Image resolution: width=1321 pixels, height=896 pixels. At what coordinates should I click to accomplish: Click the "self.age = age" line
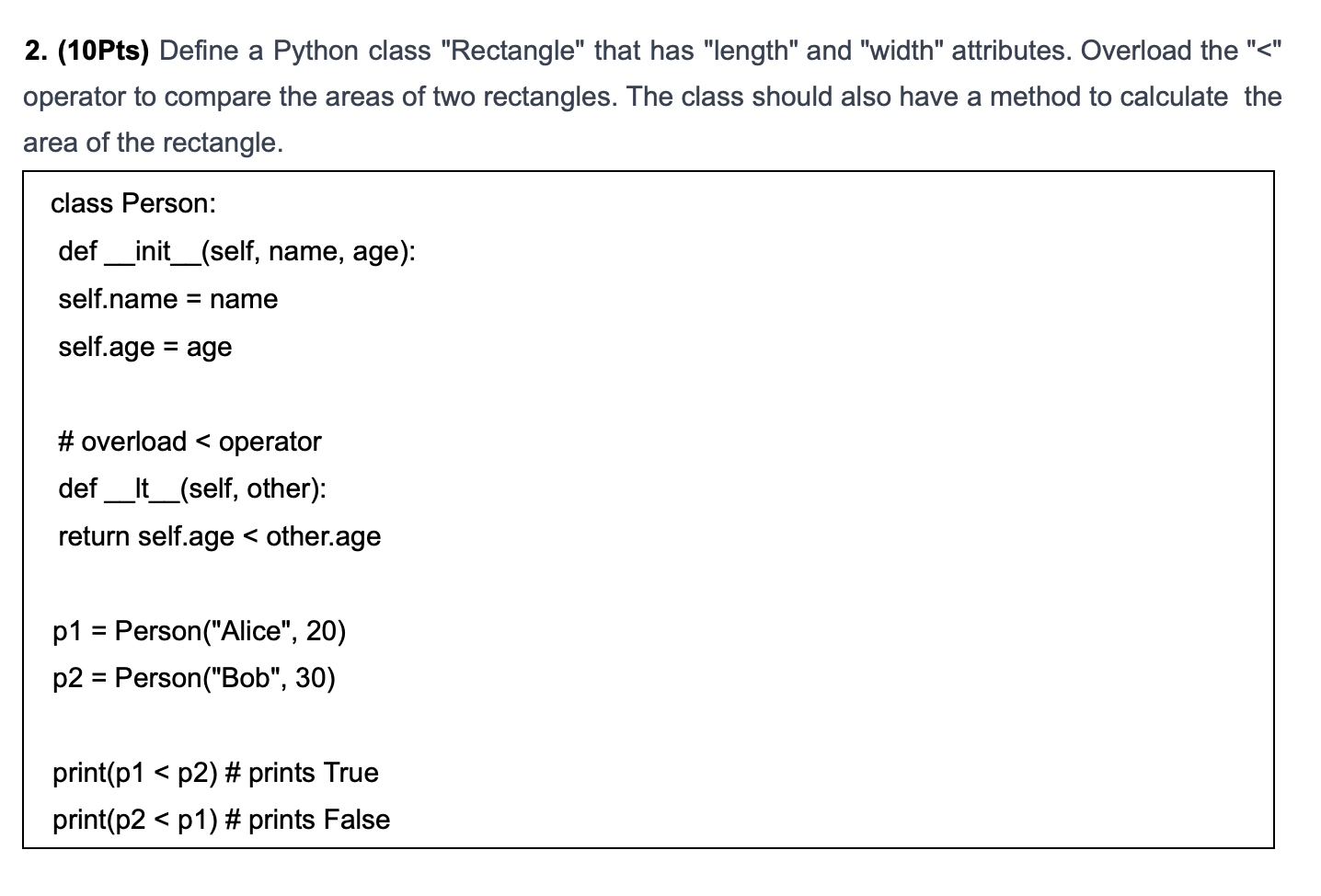click(x=144, y=347)
